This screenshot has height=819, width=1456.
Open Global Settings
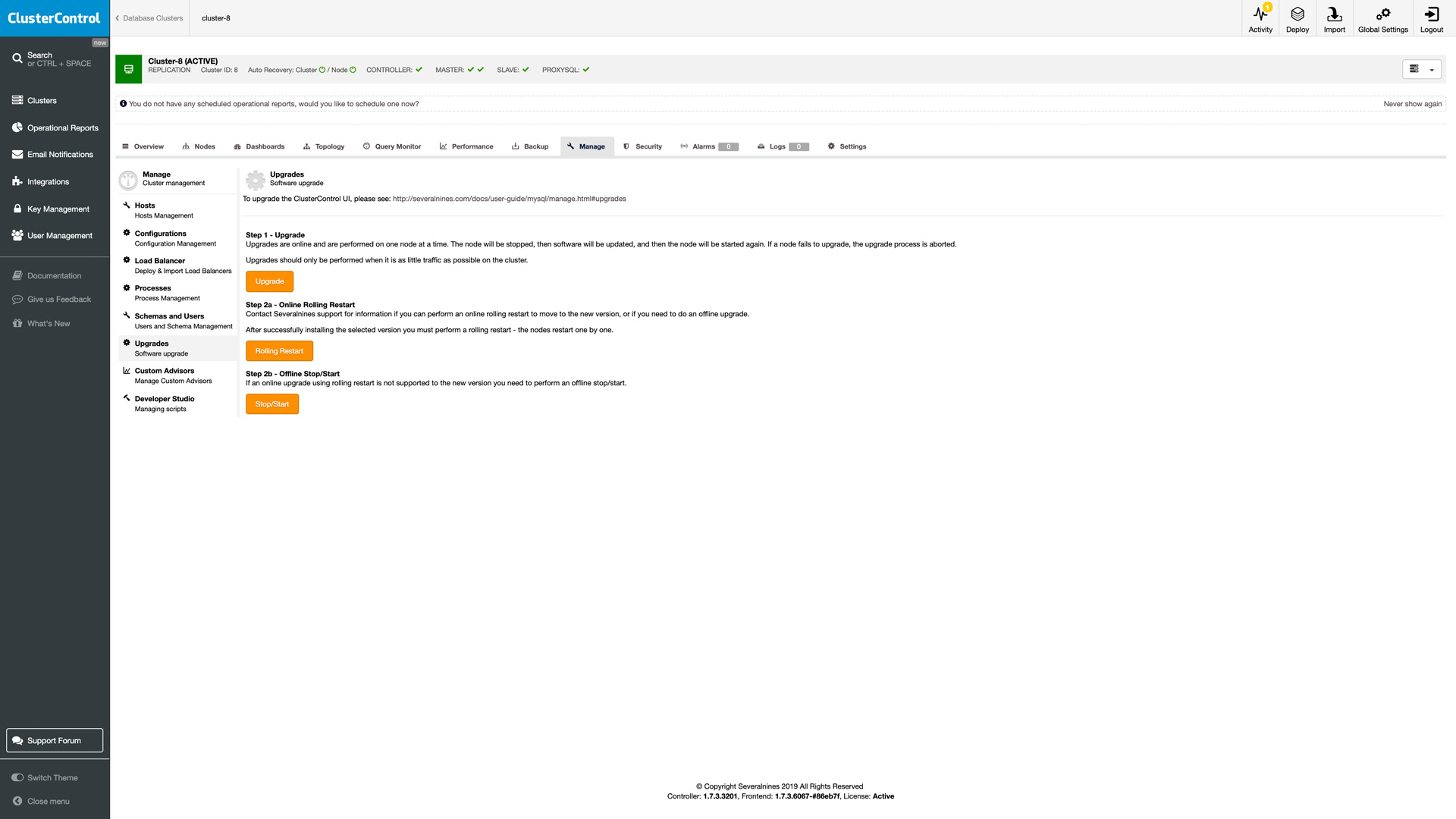1382,18
